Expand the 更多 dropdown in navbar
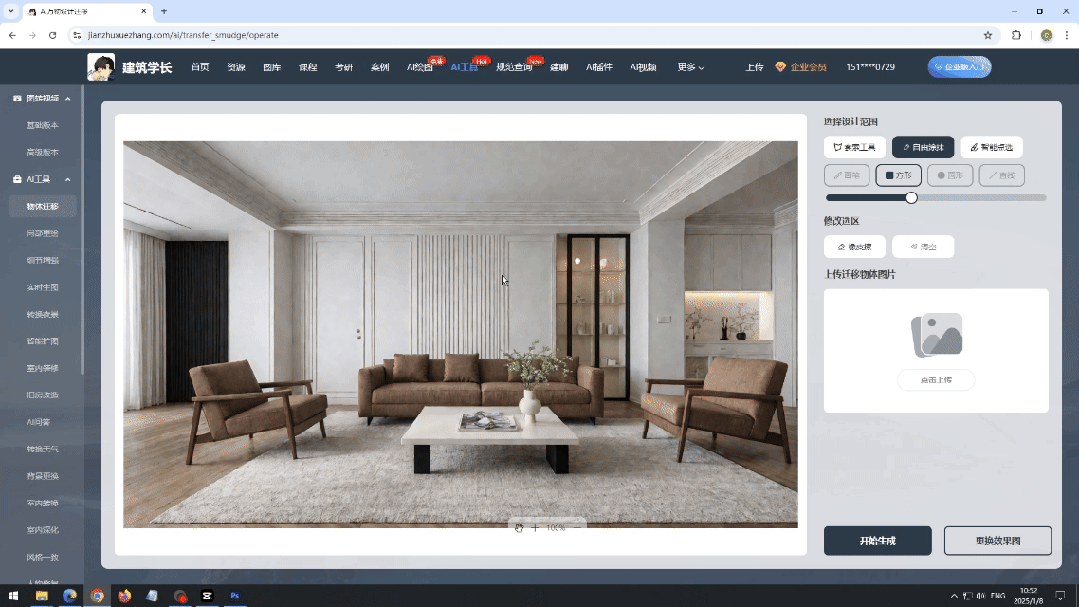 pyautogui.click(x=690, y=67)
